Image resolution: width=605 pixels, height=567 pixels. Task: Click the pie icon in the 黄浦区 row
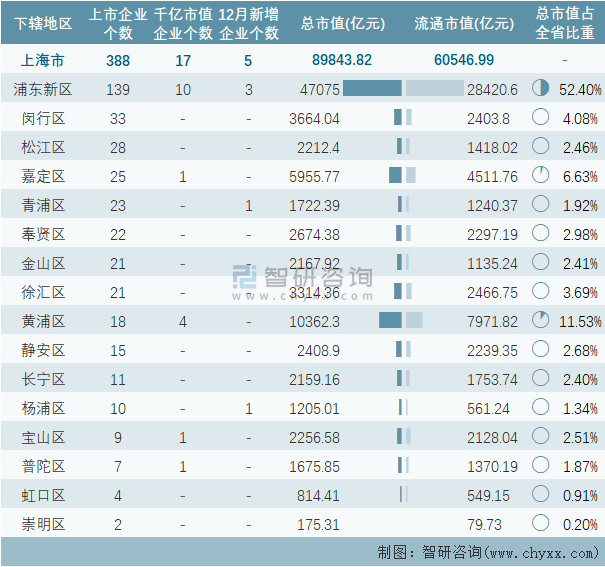(541, 321)
